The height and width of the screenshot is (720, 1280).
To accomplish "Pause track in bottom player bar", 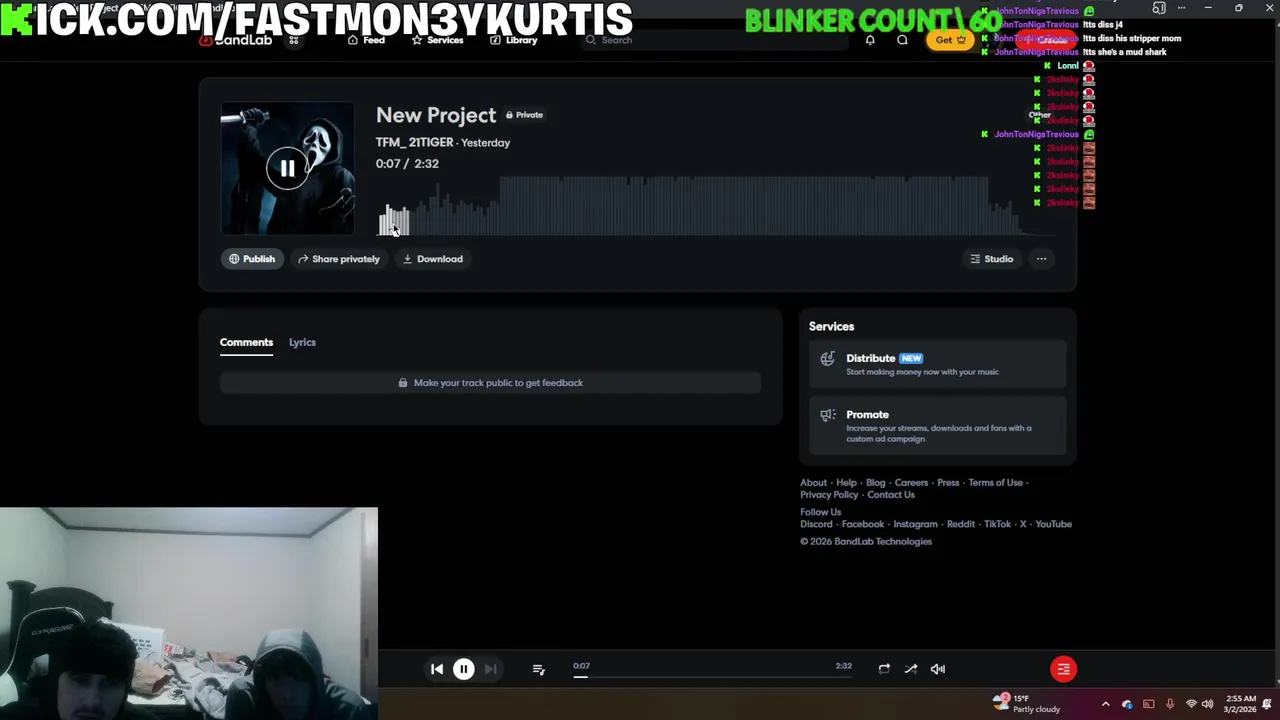I will tap(463, 669).
